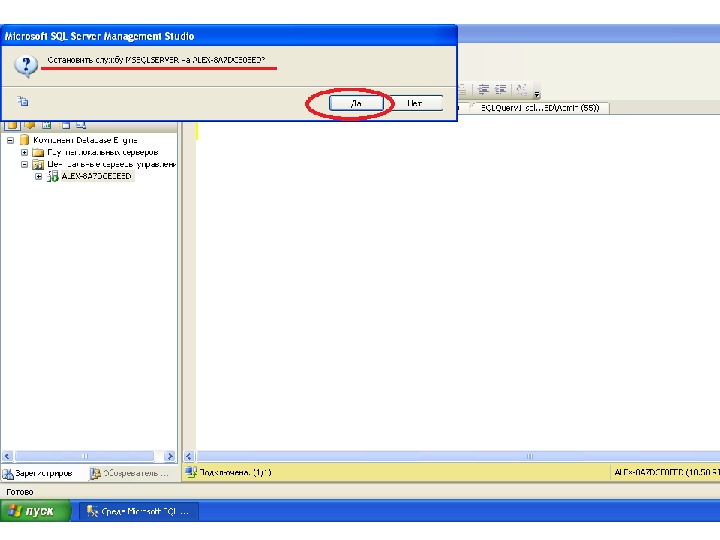Decline with the Нет button
Screen dimensions: 720x540
416,103
